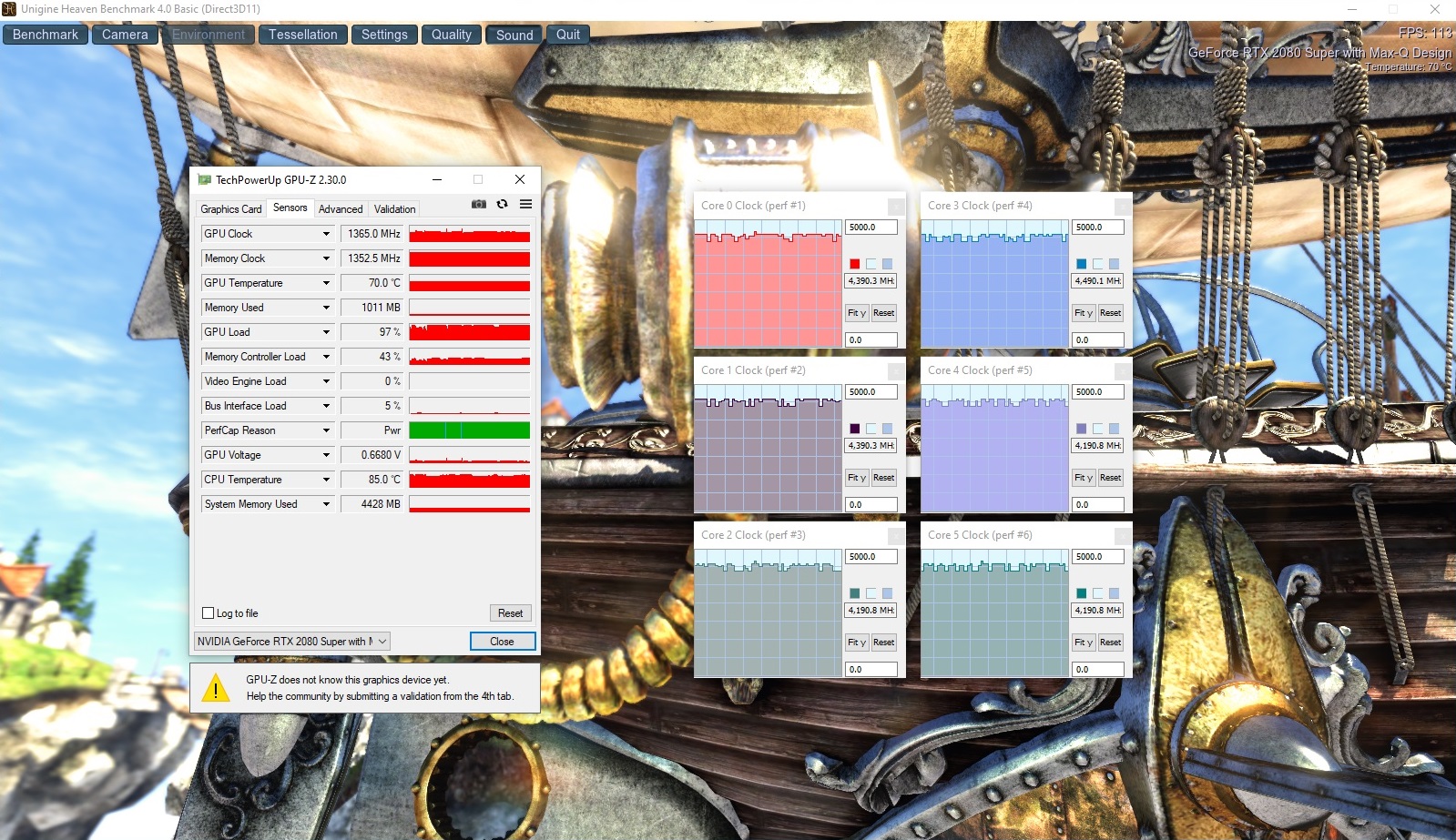Click the GPU Clock value 1365.0 MHz
This screenshot has height=840, width=1456.
(x=372, y=234)
